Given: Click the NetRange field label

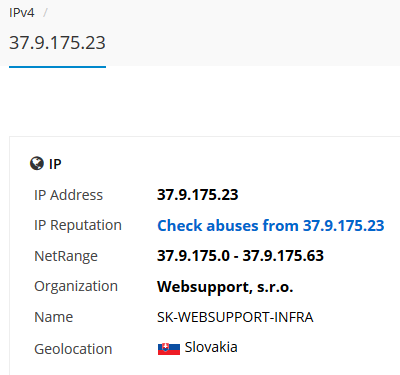Looking at the screenshot, I should pyautogui.click(x=66, y=256).
